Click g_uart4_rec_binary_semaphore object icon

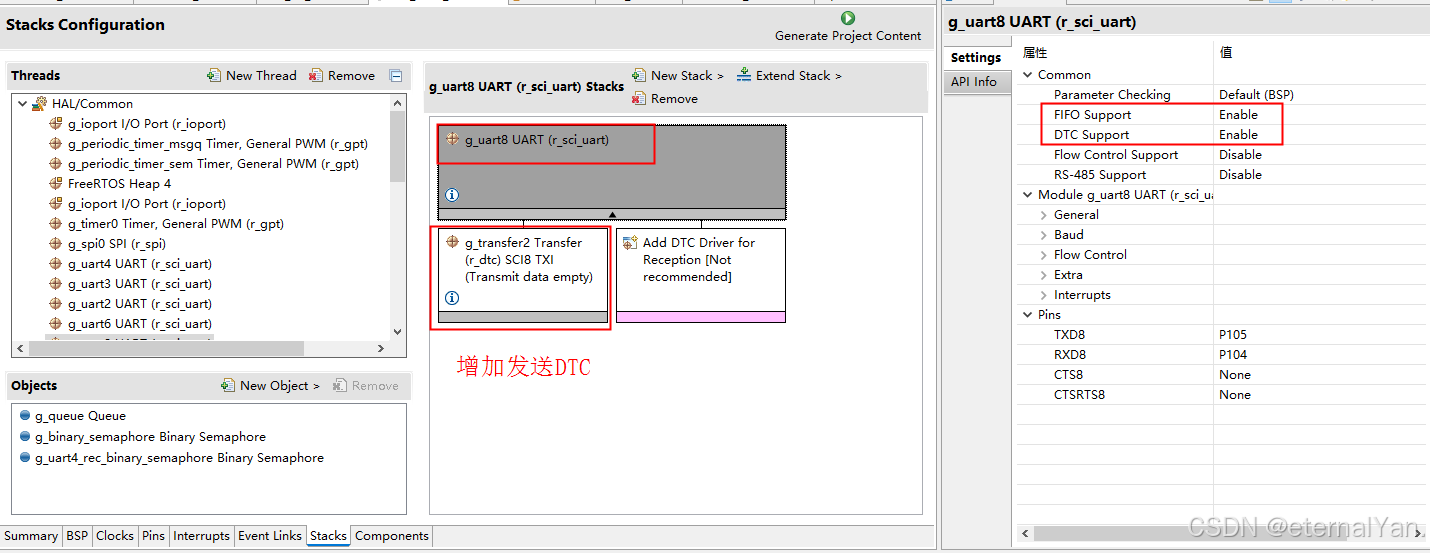pos(25,457)
